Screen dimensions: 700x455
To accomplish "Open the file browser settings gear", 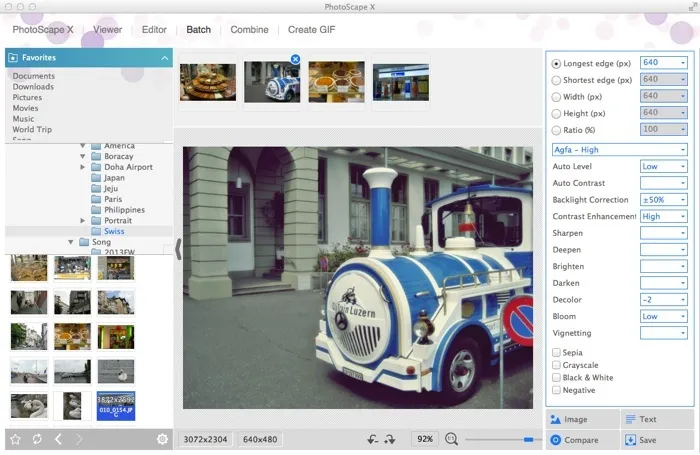I will point(162,439).
